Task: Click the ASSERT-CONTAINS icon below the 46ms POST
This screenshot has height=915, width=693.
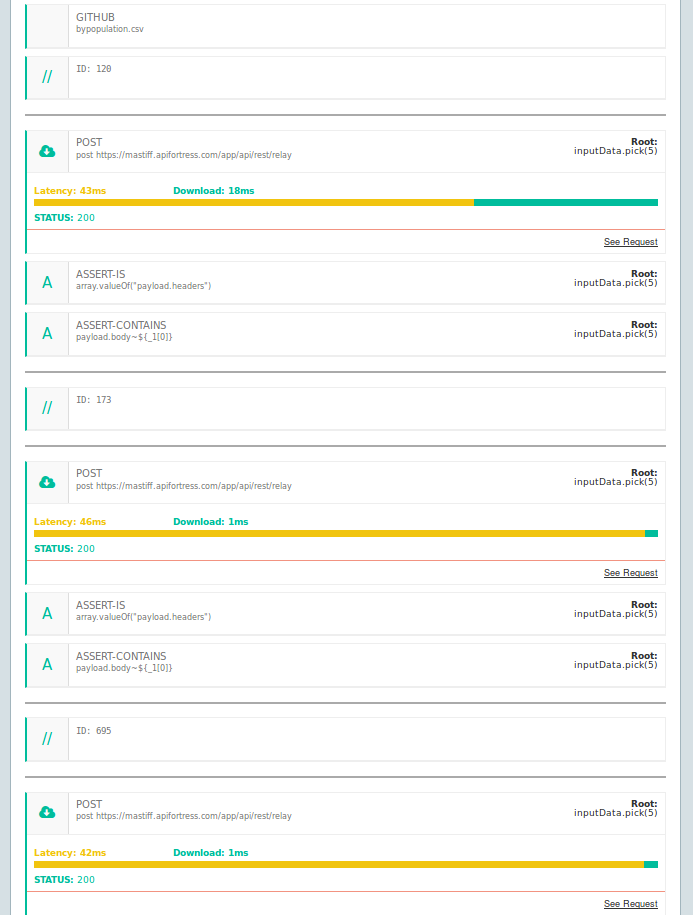Action: 47,665
